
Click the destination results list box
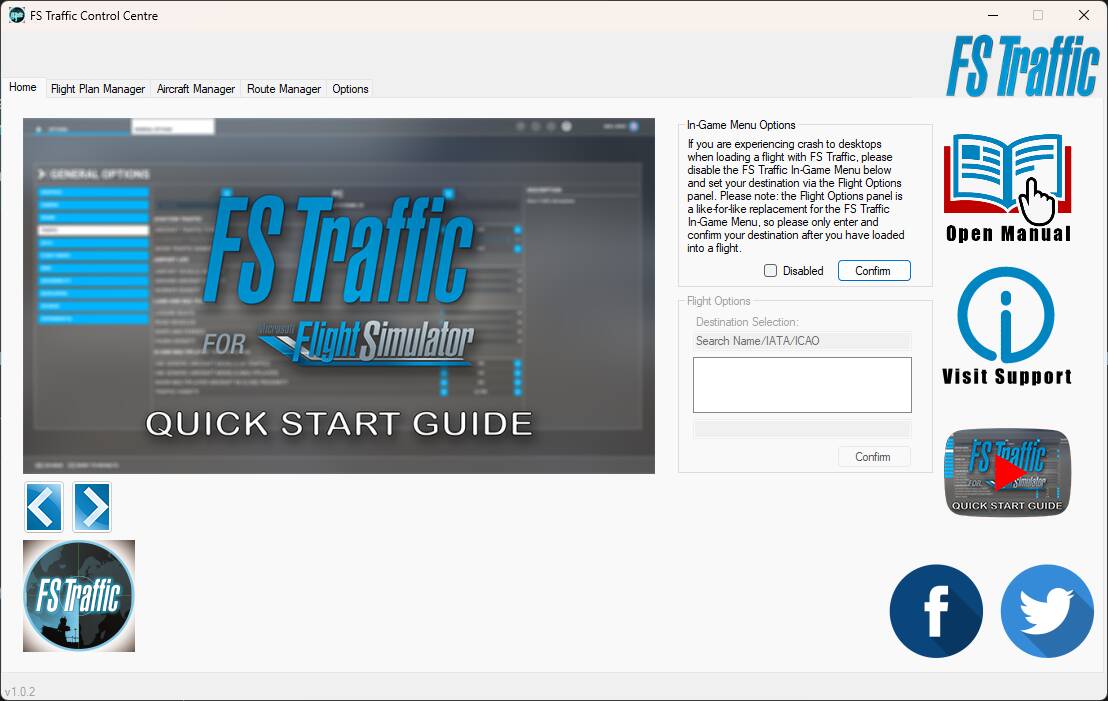[802, 384]
